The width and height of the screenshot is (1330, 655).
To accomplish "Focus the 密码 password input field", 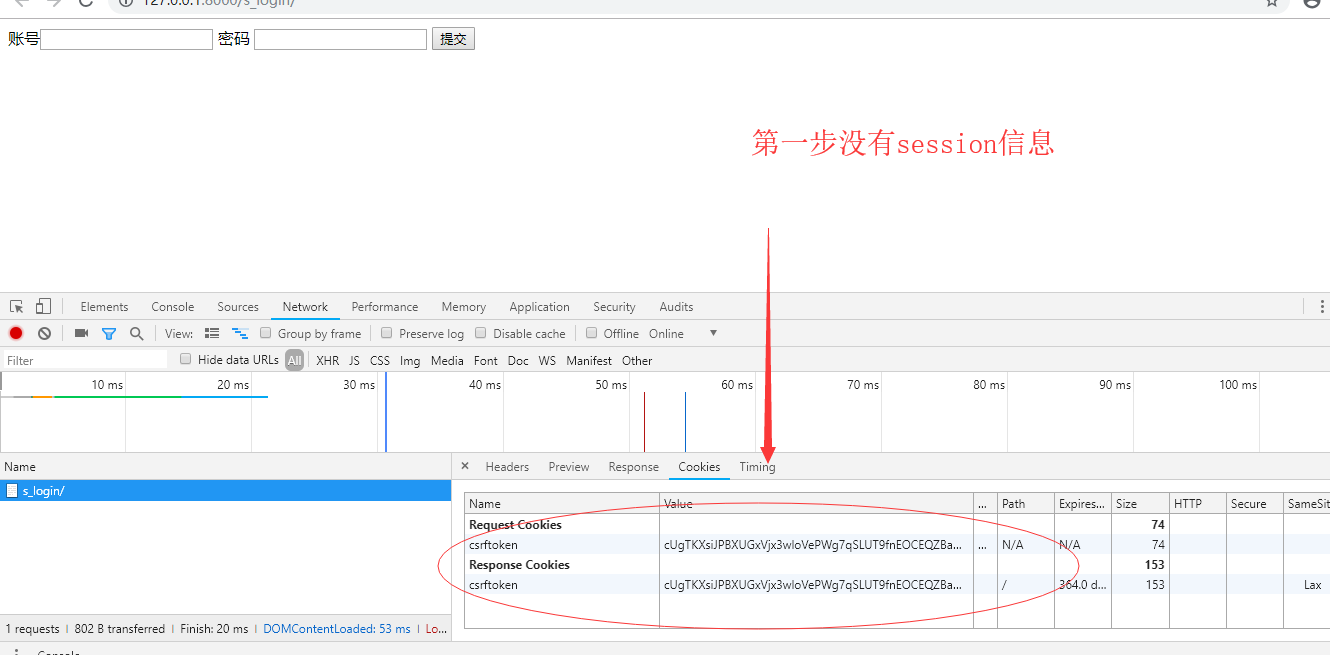I will (x=341, y=39).
